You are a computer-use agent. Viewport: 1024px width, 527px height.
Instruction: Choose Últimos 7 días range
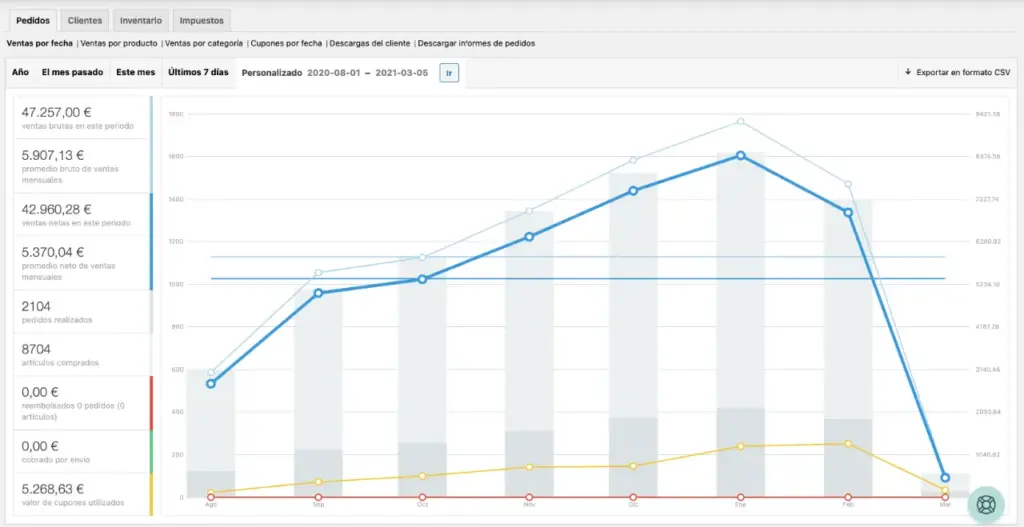pyautogui.click(x=198, y=72)
